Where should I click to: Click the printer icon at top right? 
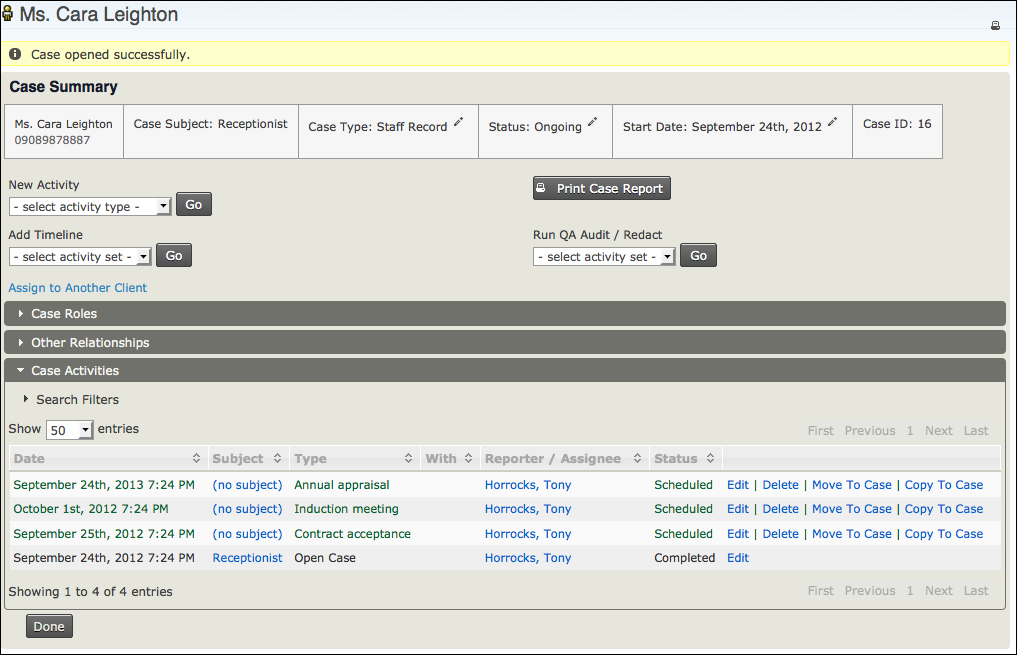(995, 26)
